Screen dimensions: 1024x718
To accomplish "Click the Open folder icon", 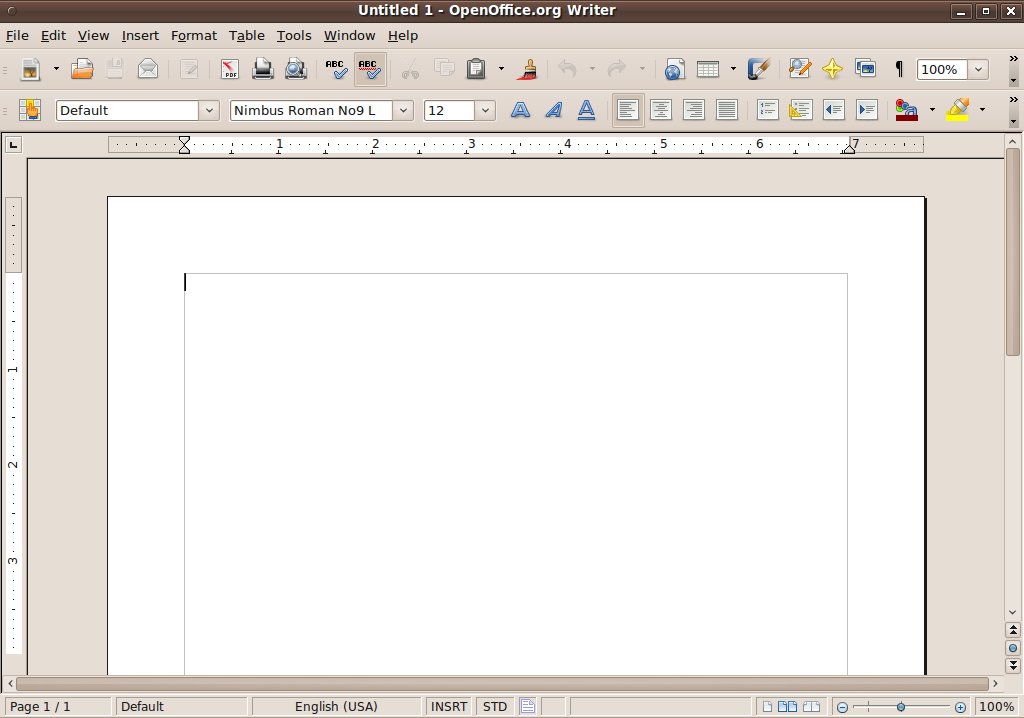I will [x=82, y=69].
